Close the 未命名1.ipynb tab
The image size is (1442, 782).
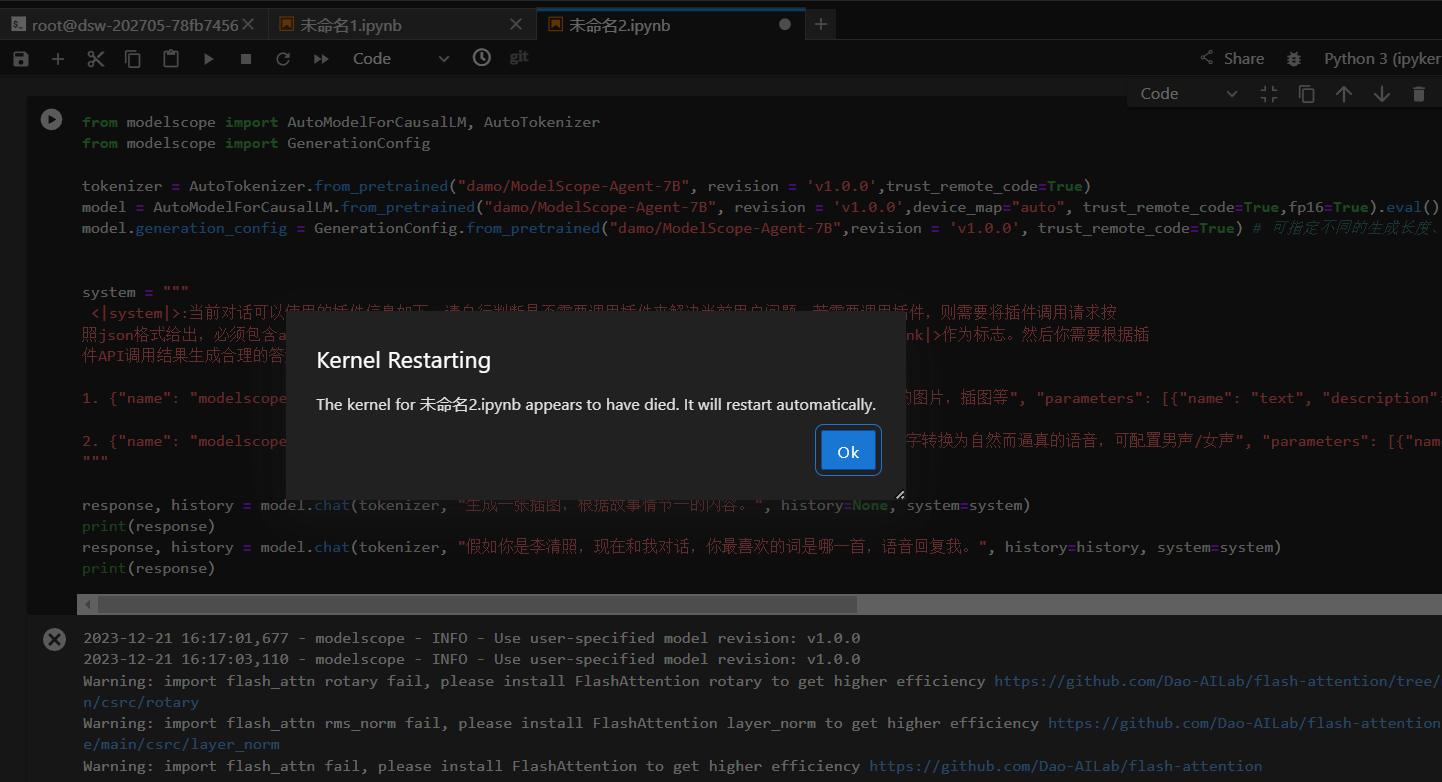tap(515, 25)
